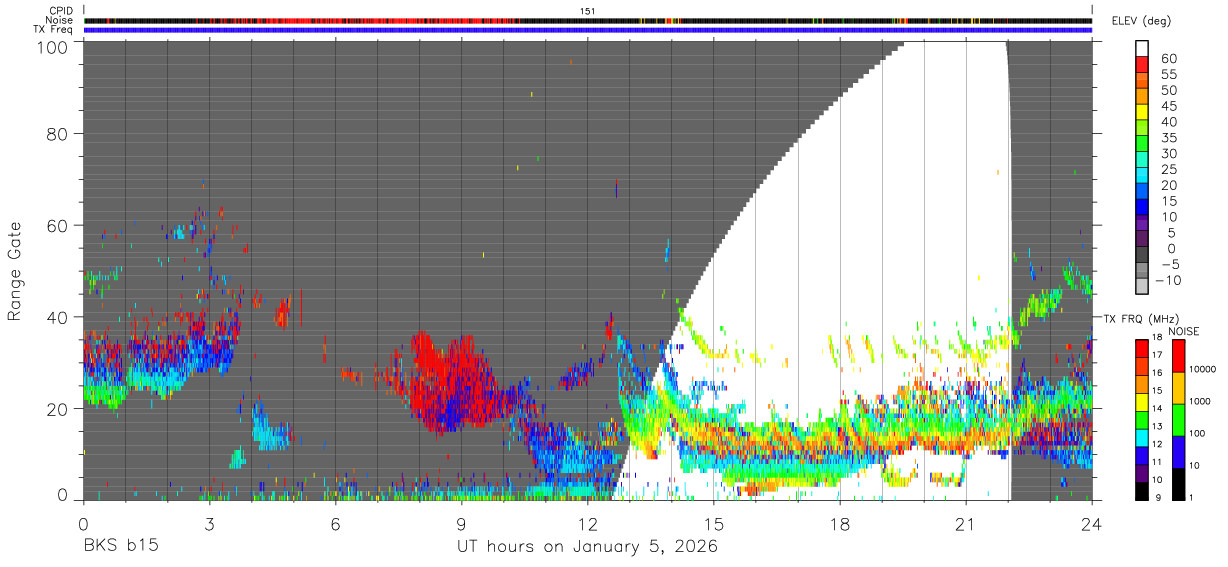
Task: Click the "21" tick on the UT hours axis
Action: pyautogui.click(x=966, y=523)
